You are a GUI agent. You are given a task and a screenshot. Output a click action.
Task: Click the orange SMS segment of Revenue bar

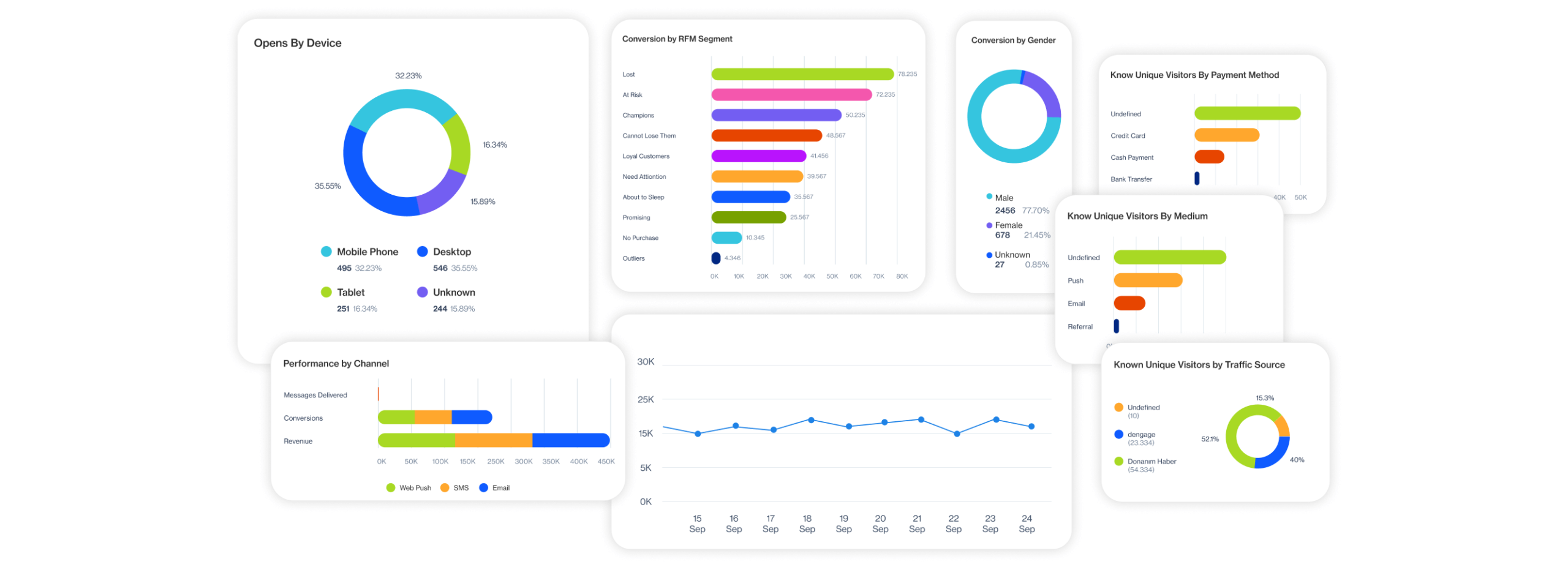(x=493, y=439)
